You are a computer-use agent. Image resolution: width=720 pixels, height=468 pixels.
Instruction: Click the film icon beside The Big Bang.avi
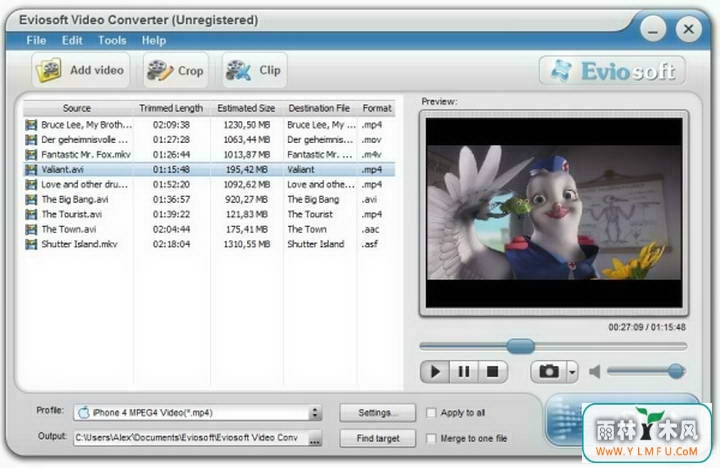pyautogui.click(x=31, y=199)
